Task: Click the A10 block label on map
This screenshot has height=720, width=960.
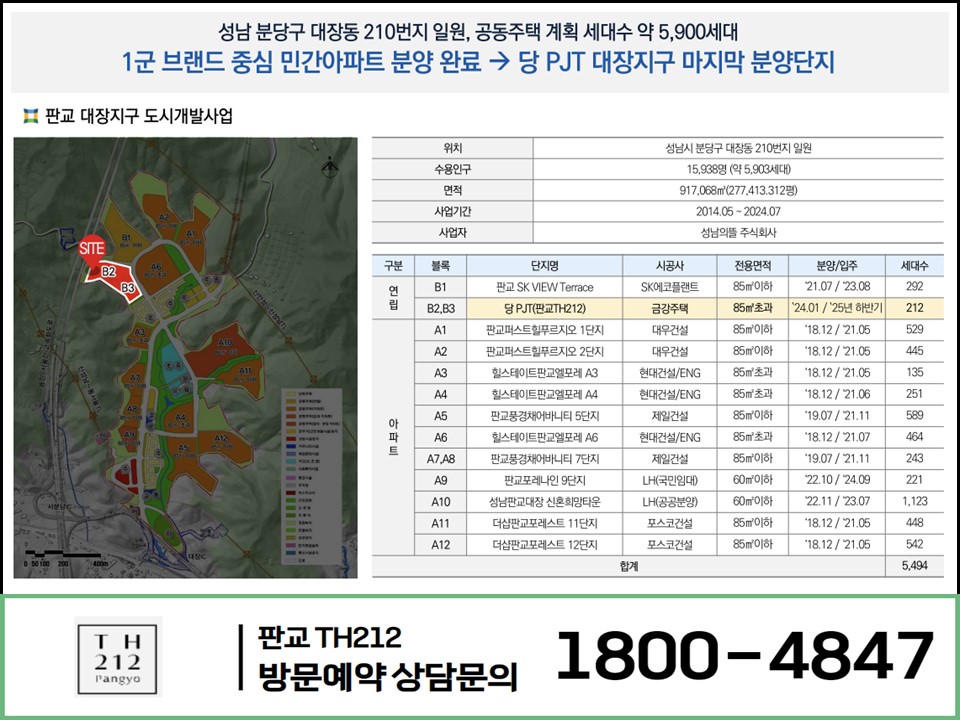Action: coord(225,343)
